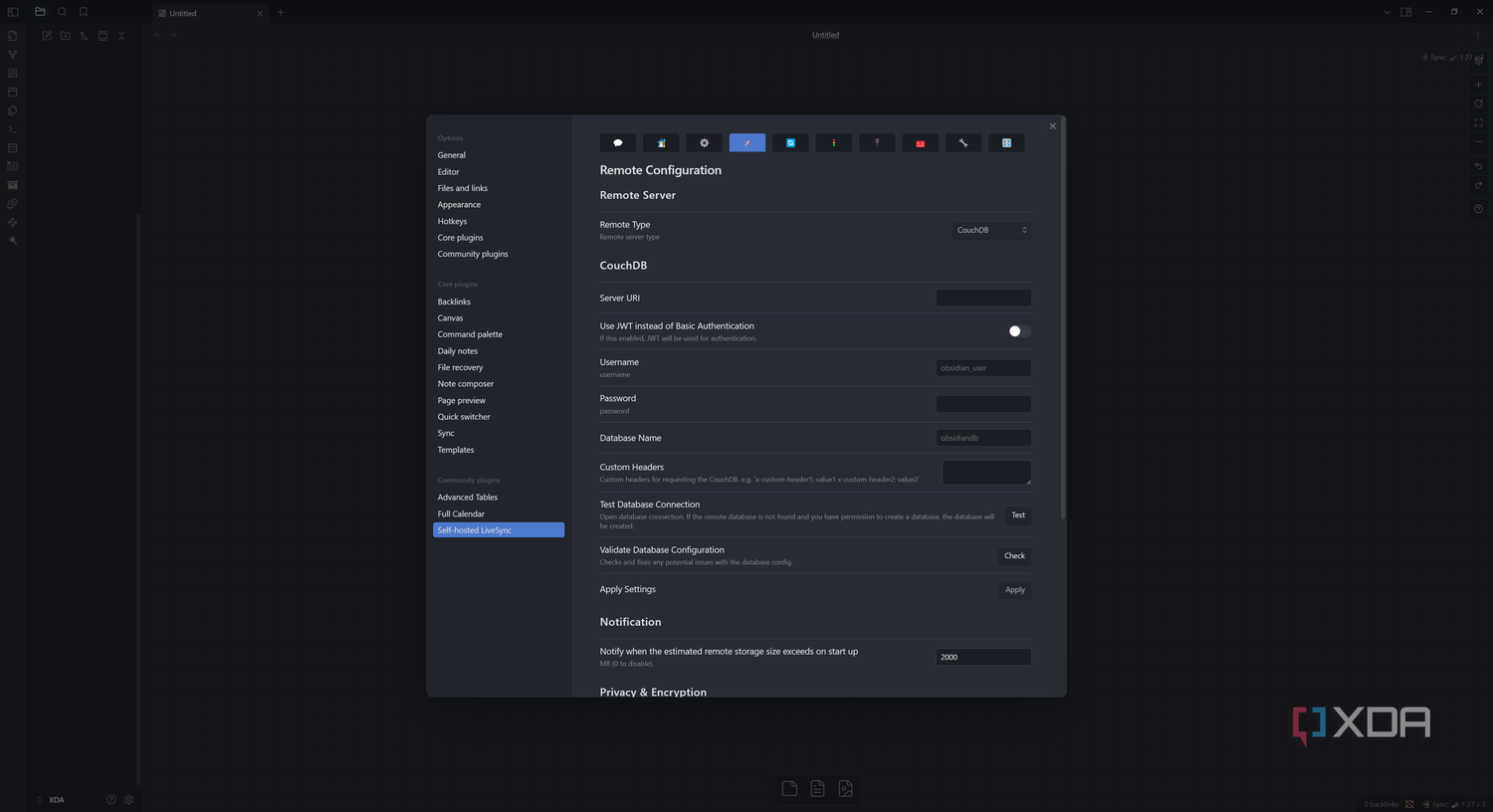Select the Untitled tab

point(211,13)
